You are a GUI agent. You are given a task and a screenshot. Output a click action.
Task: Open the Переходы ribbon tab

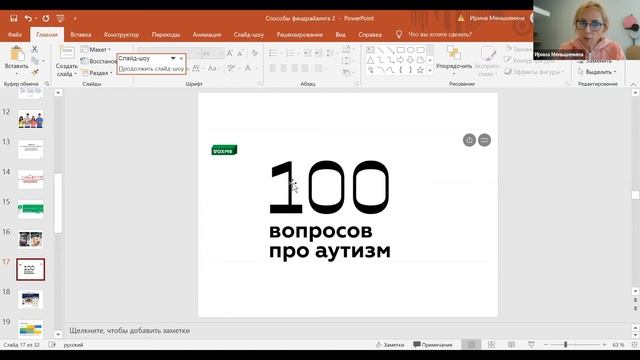[166, 35]
